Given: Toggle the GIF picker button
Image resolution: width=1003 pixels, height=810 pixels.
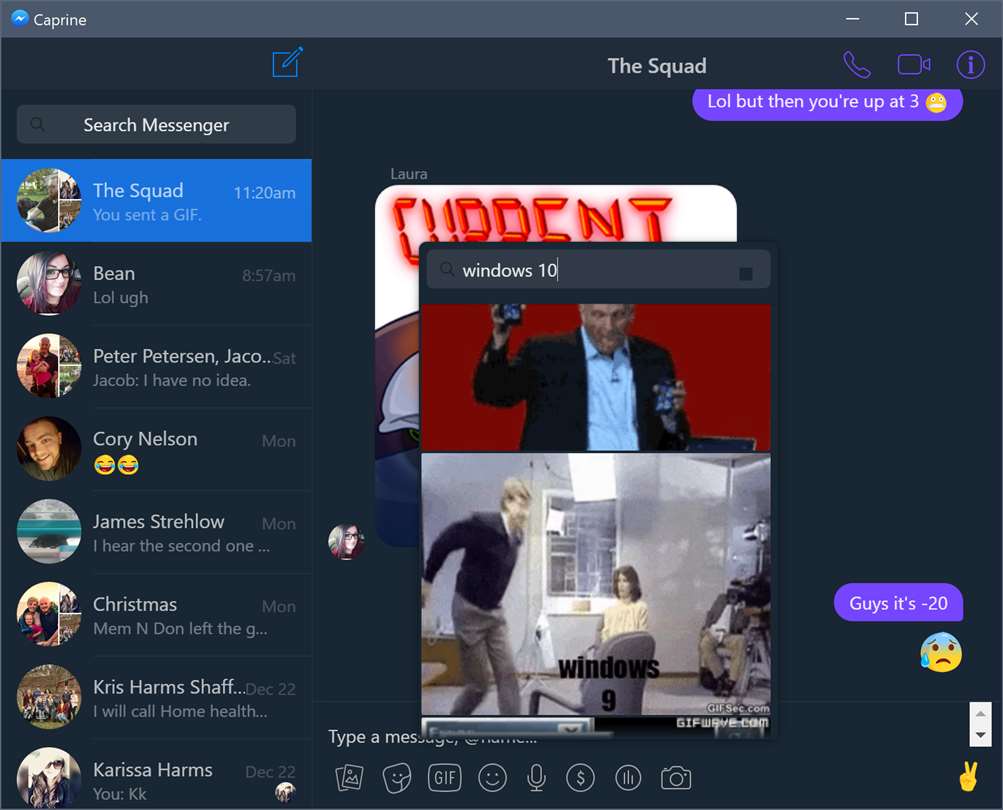Looking at the screenshot, I should click(x=445, y=778).
